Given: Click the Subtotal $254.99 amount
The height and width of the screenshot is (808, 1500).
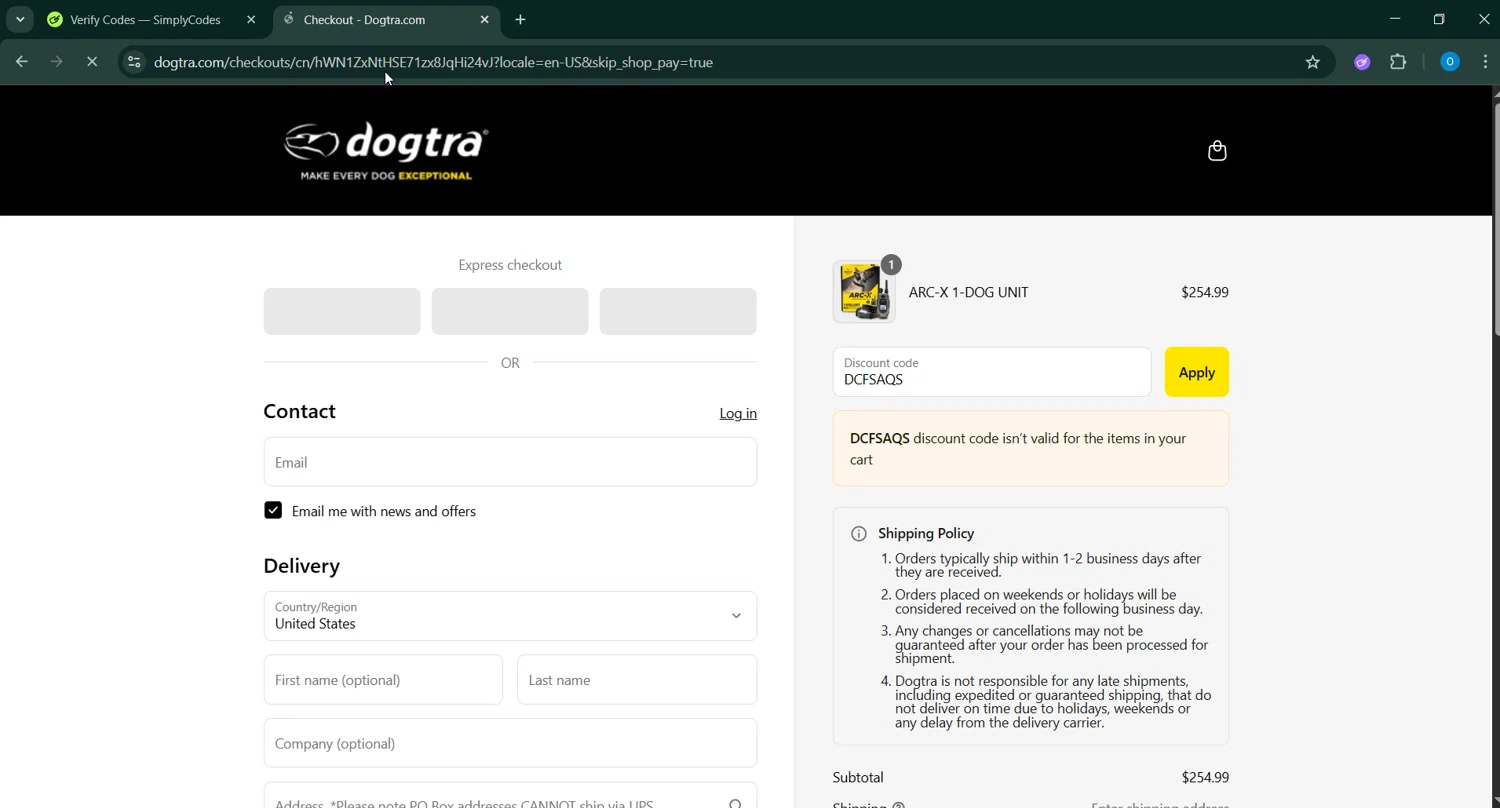Looking at the screenshot, I should 1205,777.
